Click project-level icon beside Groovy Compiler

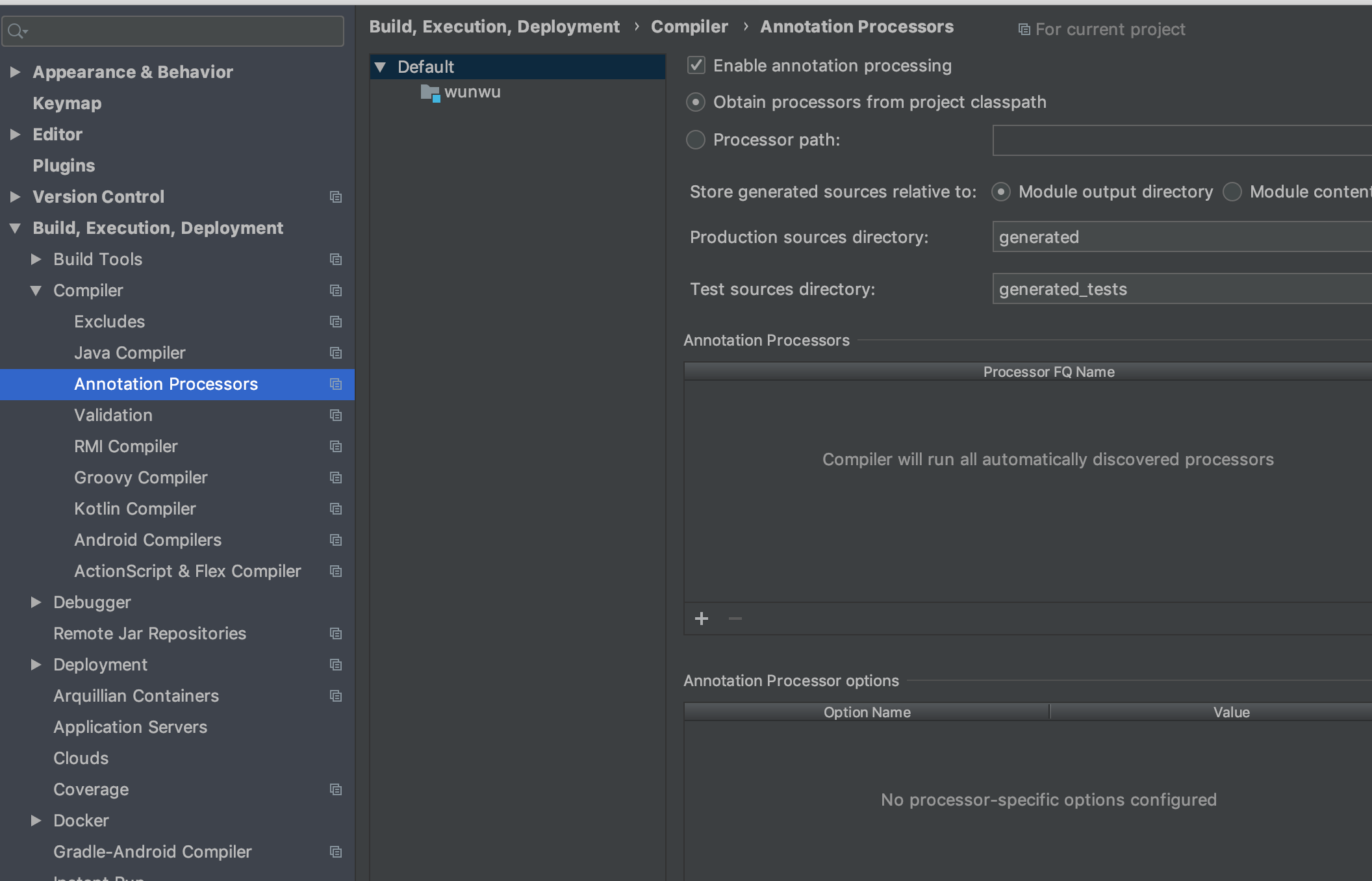[336, 478]
